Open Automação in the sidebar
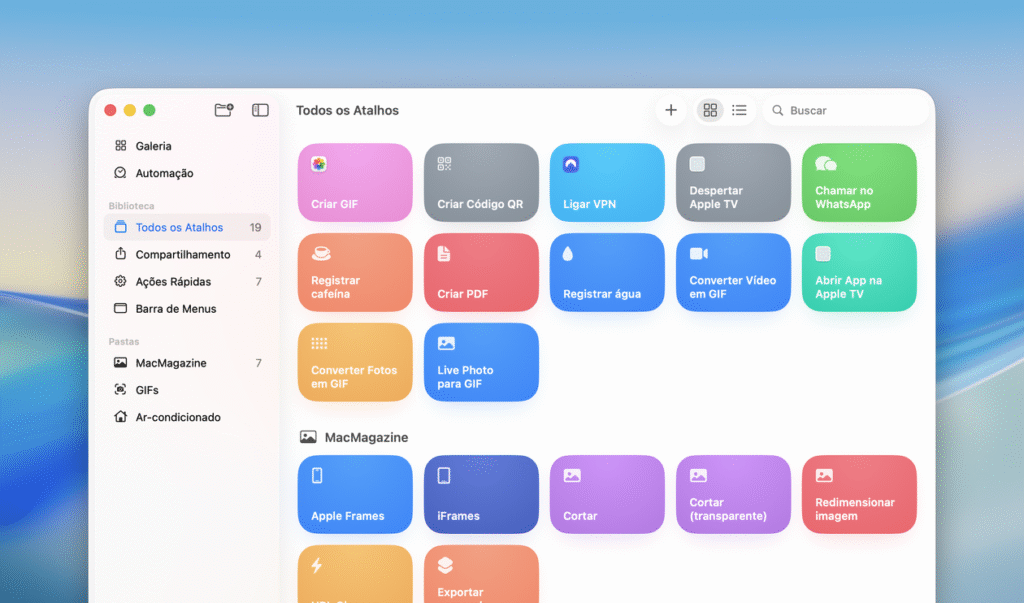 click(164, 173)
